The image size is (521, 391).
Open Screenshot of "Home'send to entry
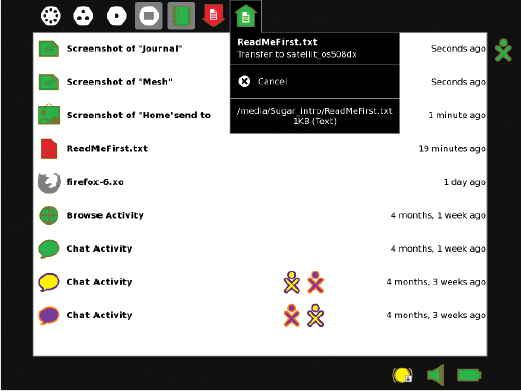[139, 115]
